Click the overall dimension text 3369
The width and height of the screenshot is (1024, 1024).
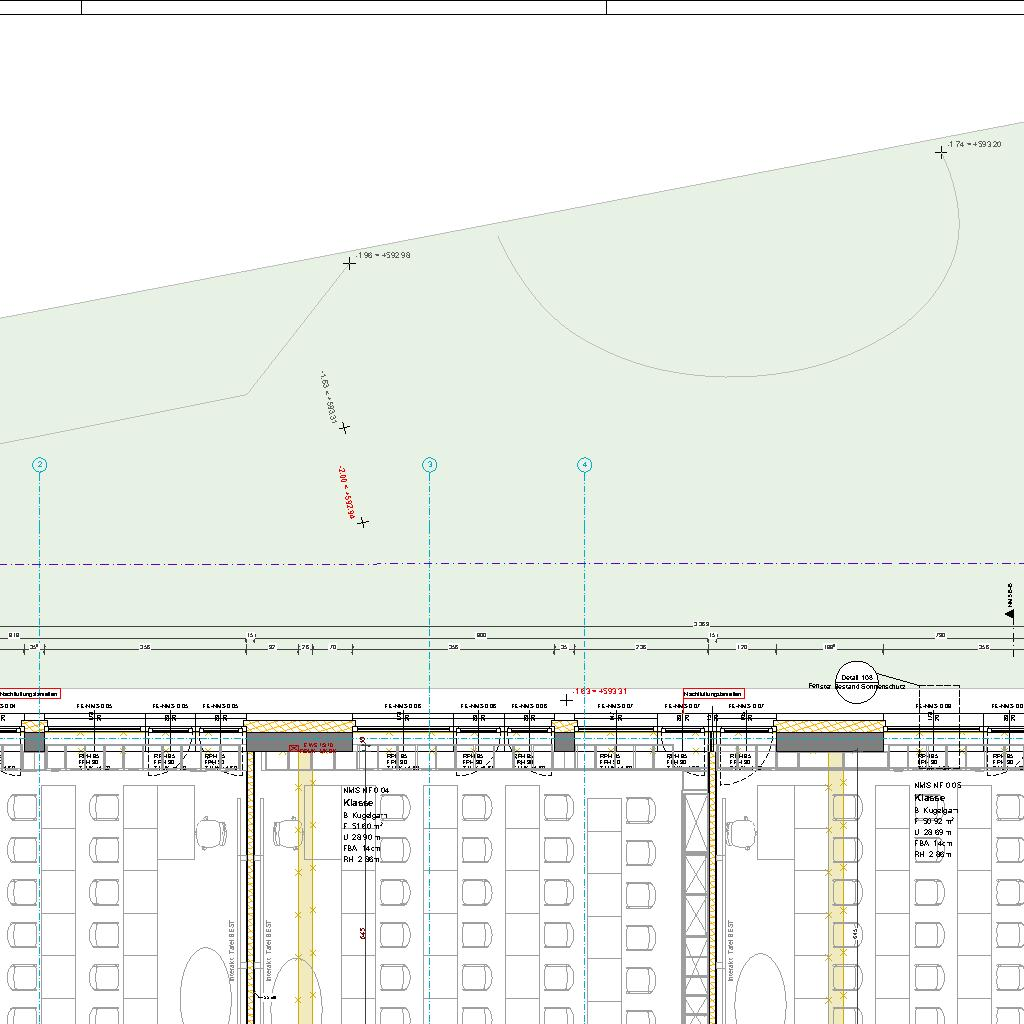701,624
